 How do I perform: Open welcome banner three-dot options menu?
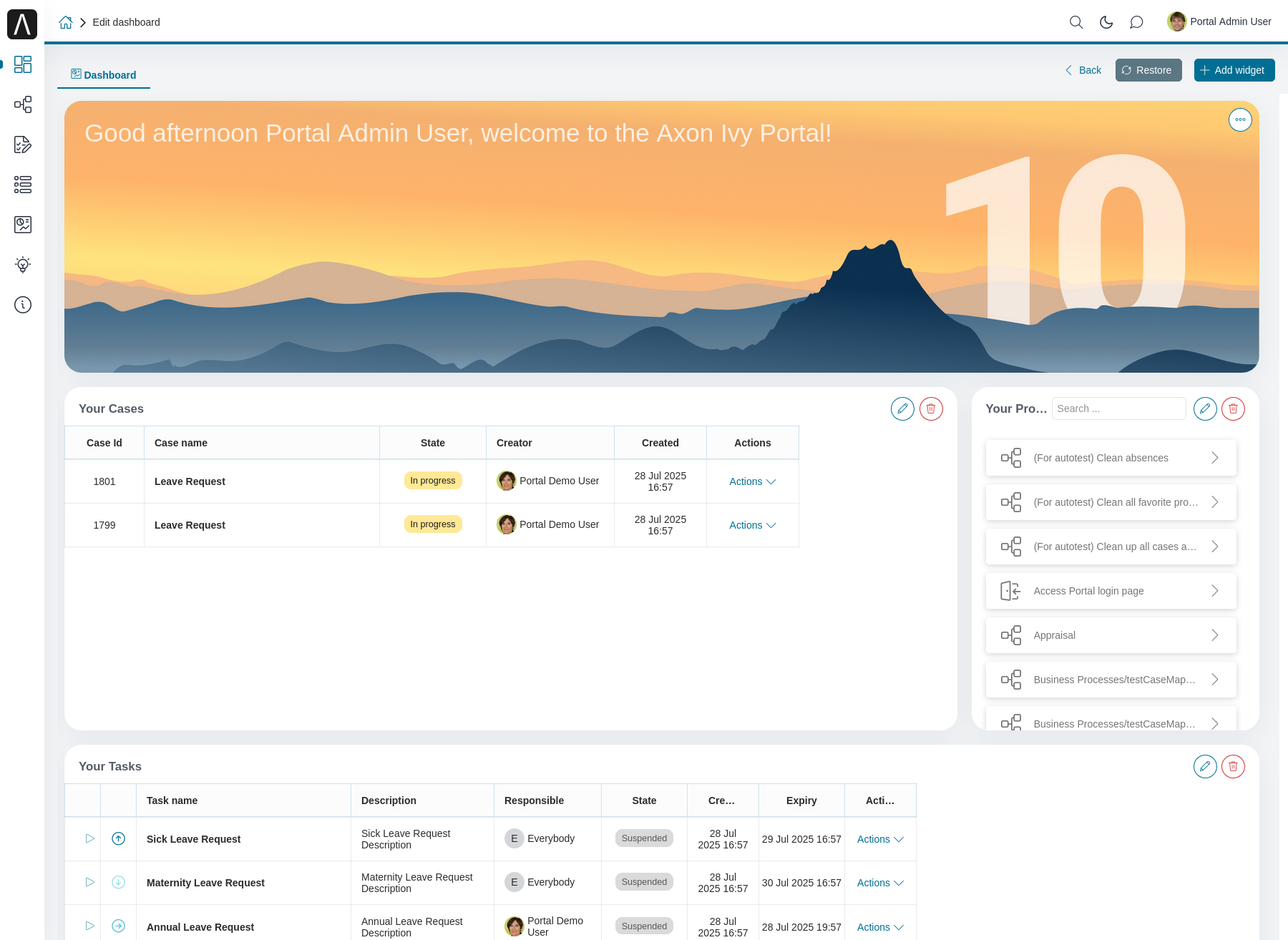(1240, 119)
